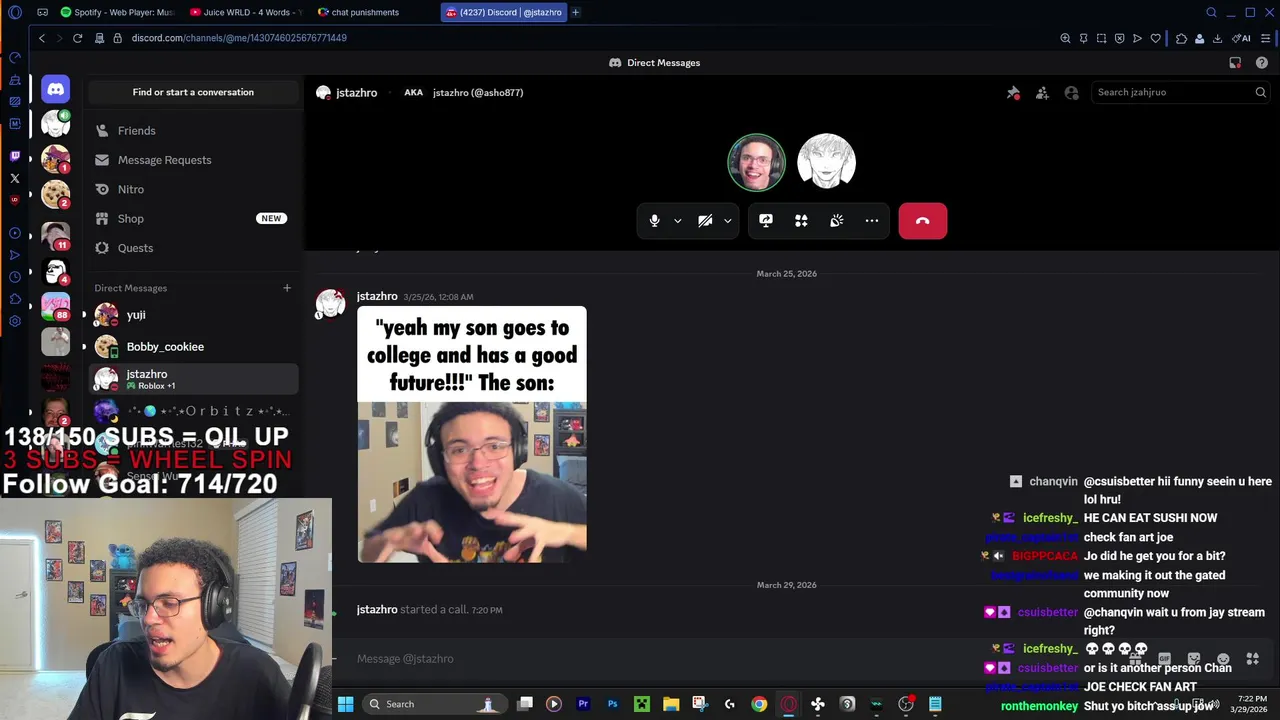This screenshot has height=720, width=1280.
Task: Open a new browser tab
Action: [x=576, y=12]
